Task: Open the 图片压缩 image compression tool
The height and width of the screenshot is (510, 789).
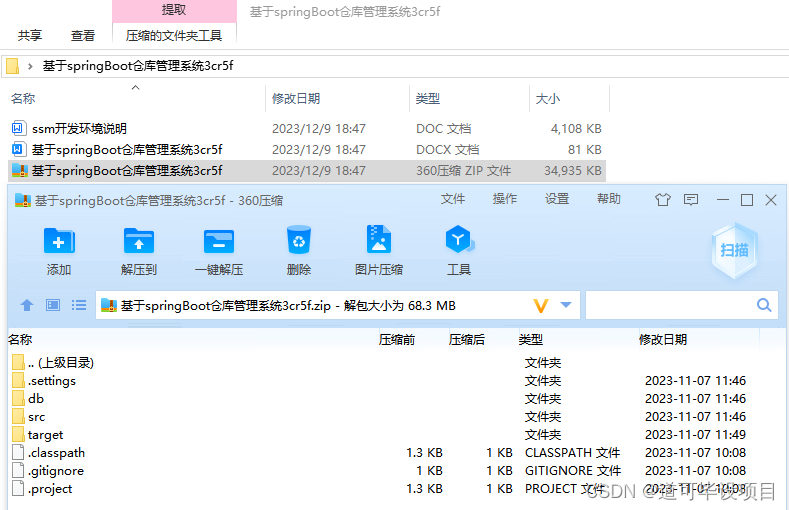Action: click(378, 239)
